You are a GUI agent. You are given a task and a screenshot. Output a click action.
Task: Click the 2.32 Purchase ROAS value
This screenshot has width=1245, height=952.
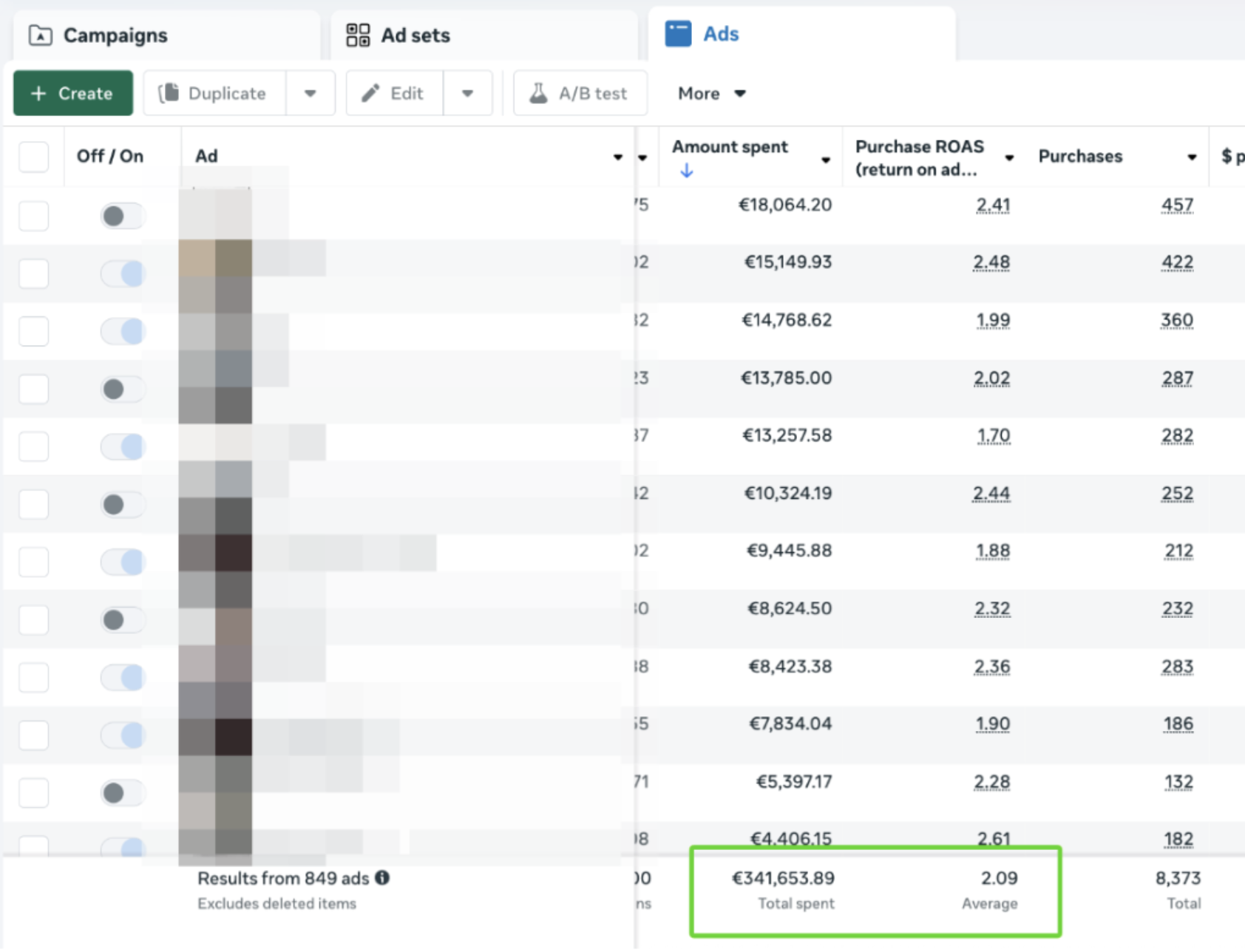pos(992,608)
